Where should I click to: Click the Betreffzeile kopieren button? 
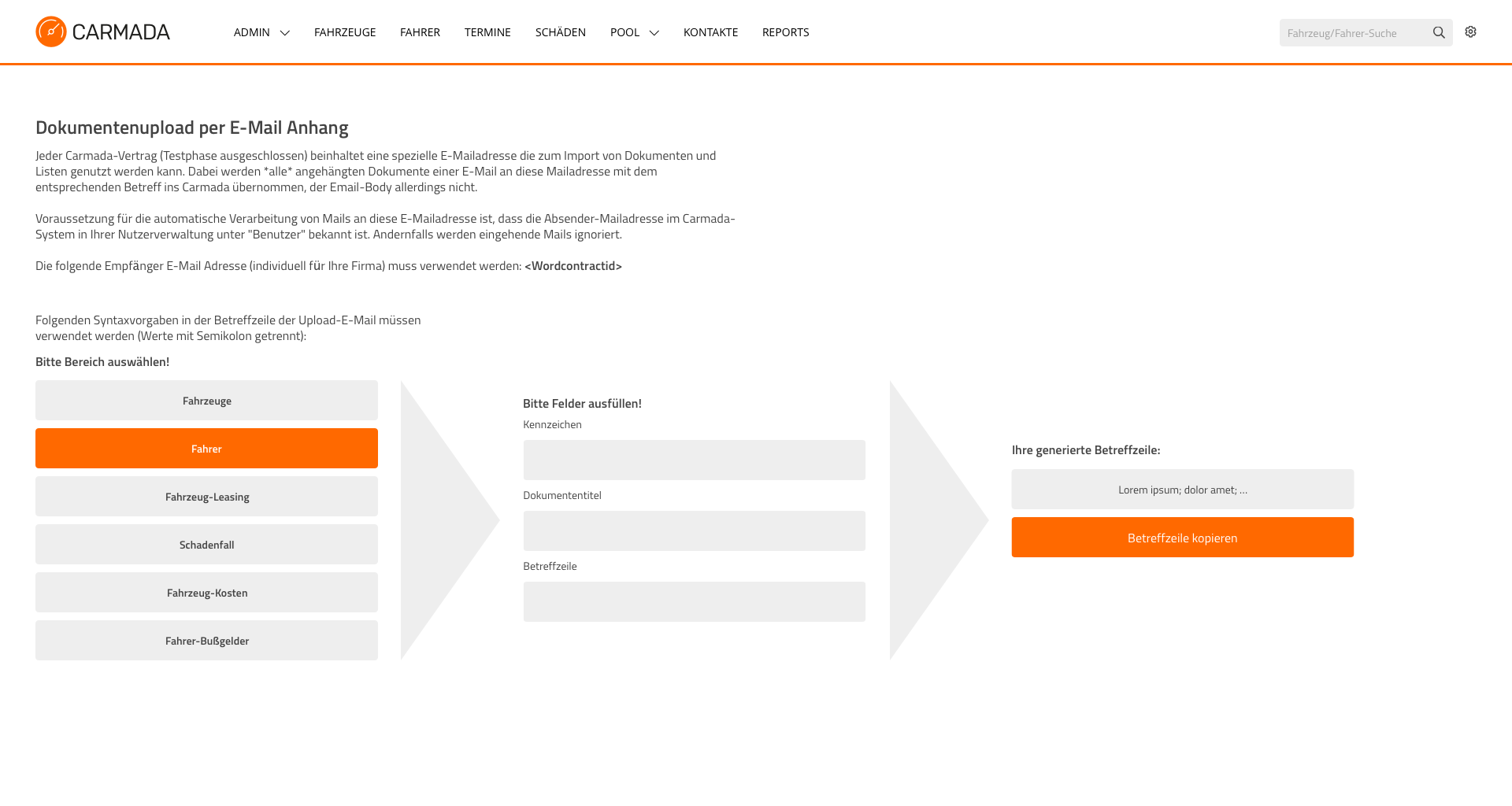tap(1182, 538)
